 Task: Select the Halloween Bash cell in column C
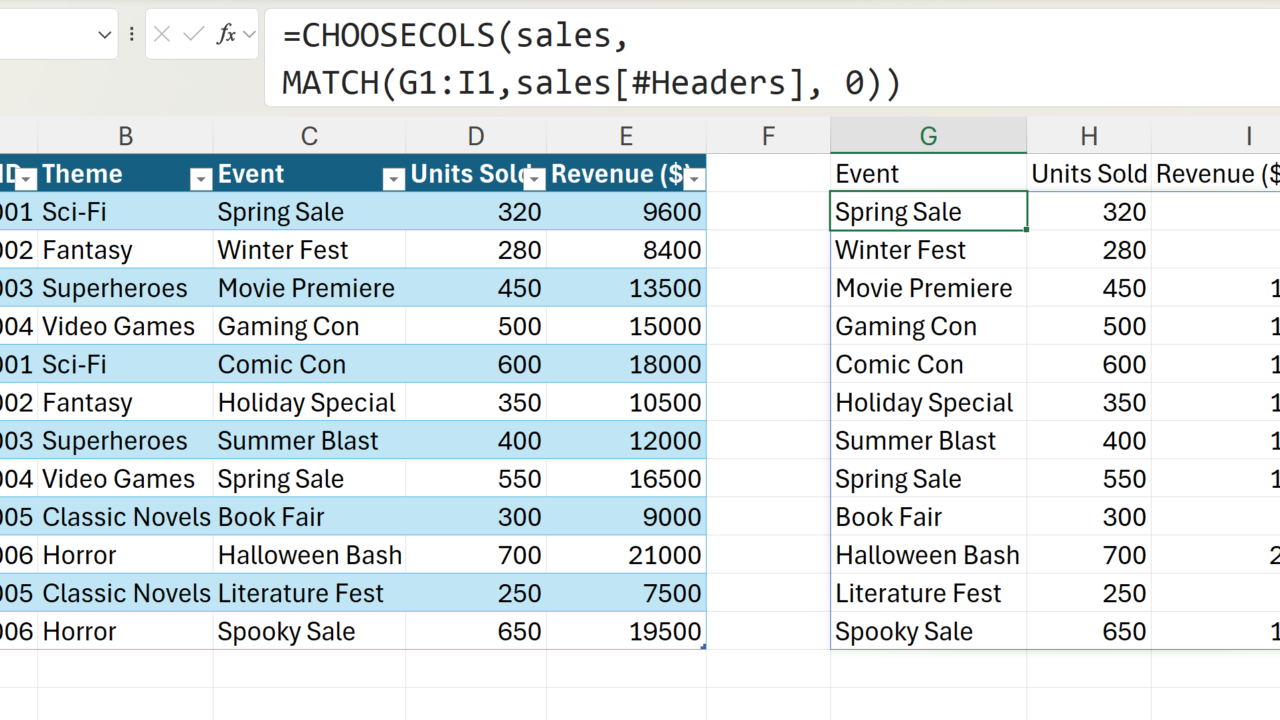[x=309, y=555]
